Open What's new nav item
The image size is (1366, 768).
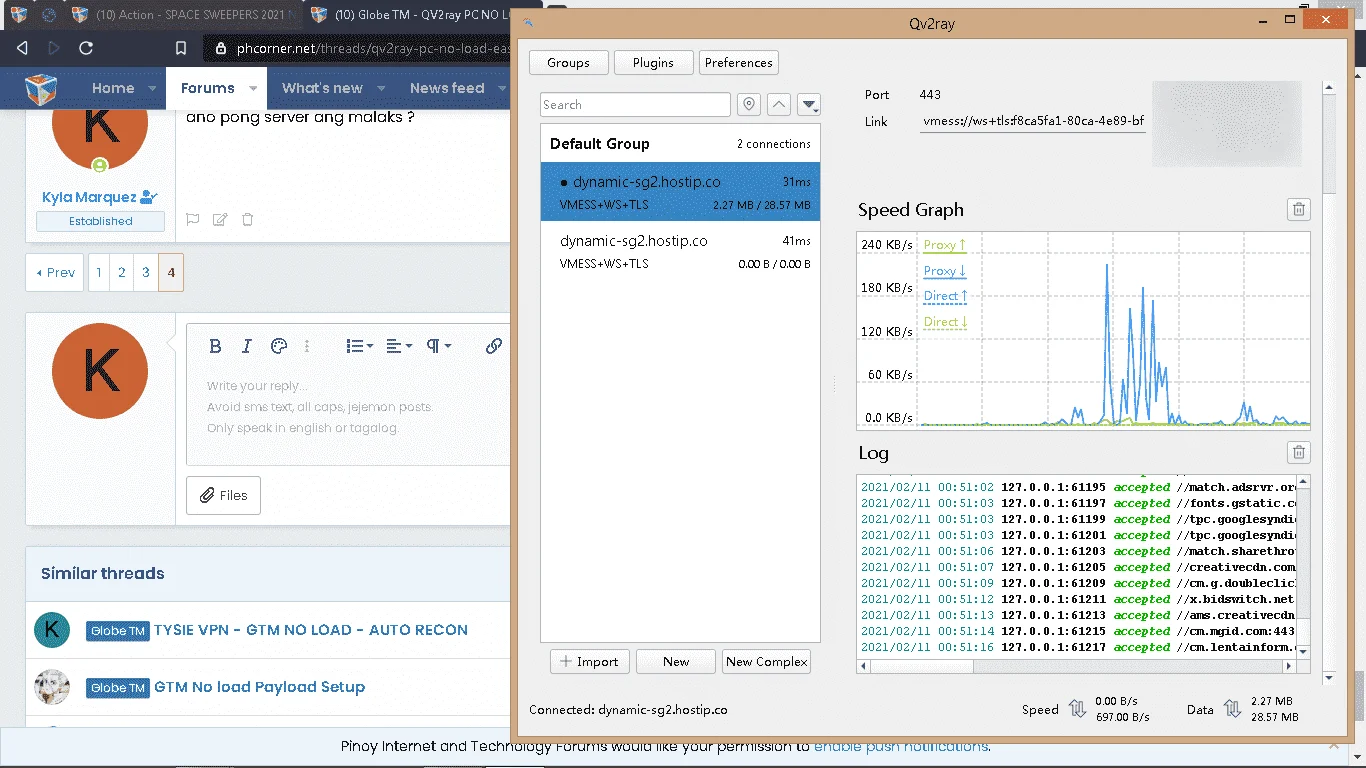pos(322,88)
